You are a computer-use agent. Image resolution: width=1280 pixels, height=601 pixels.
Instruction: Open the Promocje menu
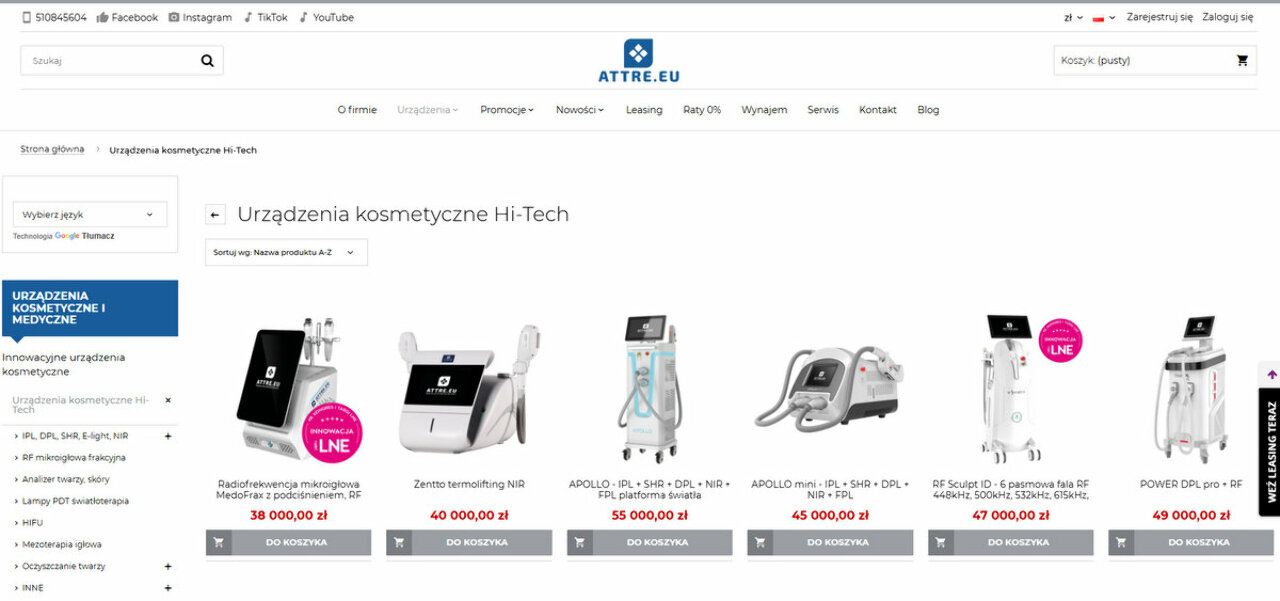(x=507, y=110)
